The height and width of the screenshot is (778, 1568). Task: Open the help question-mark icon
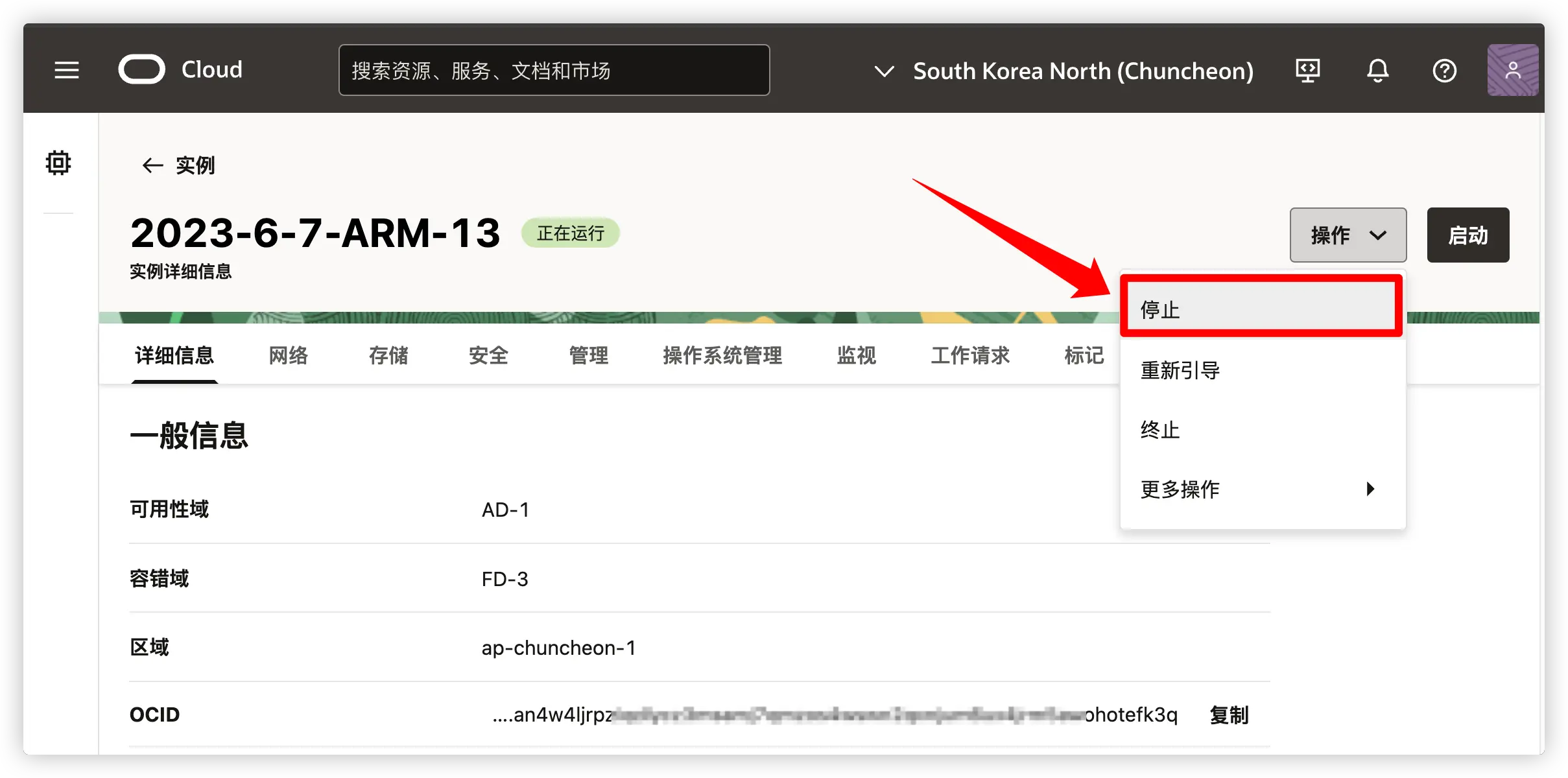coord(1445,70)
